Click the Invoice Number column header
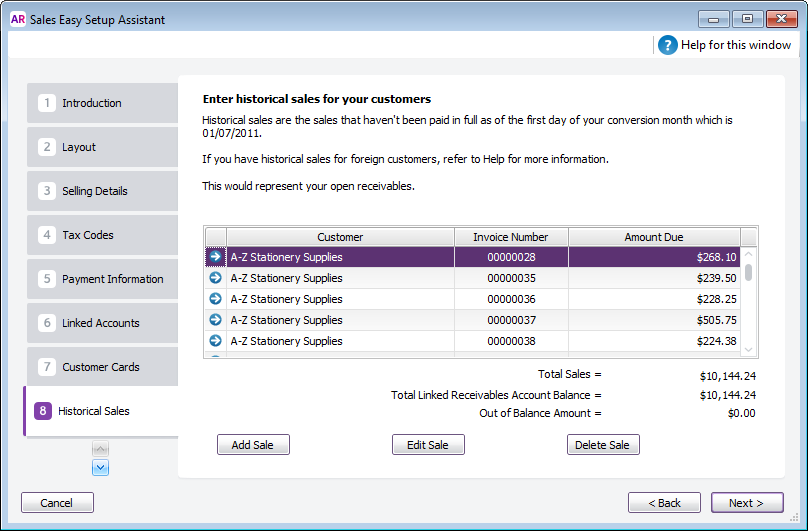This screenshot has height=531, width=808. [511, 237]
